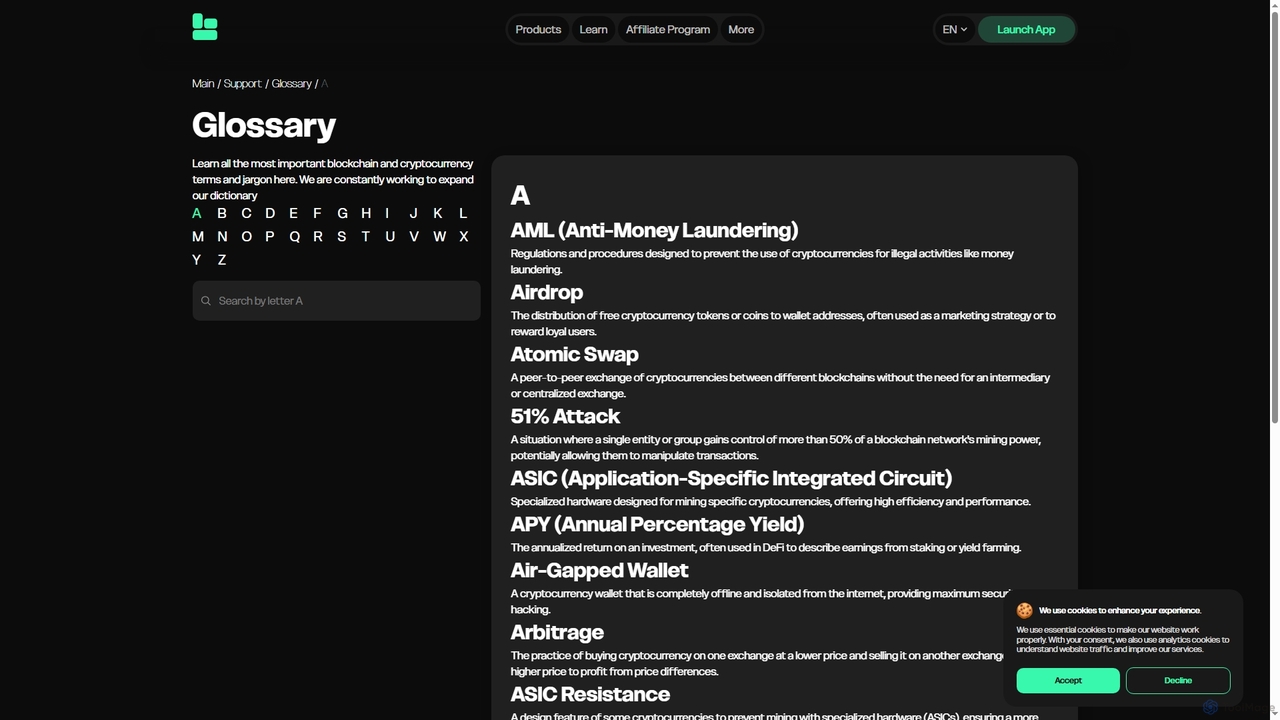
Task: Click the 51% Attack term heading
Action: point(565,417)
